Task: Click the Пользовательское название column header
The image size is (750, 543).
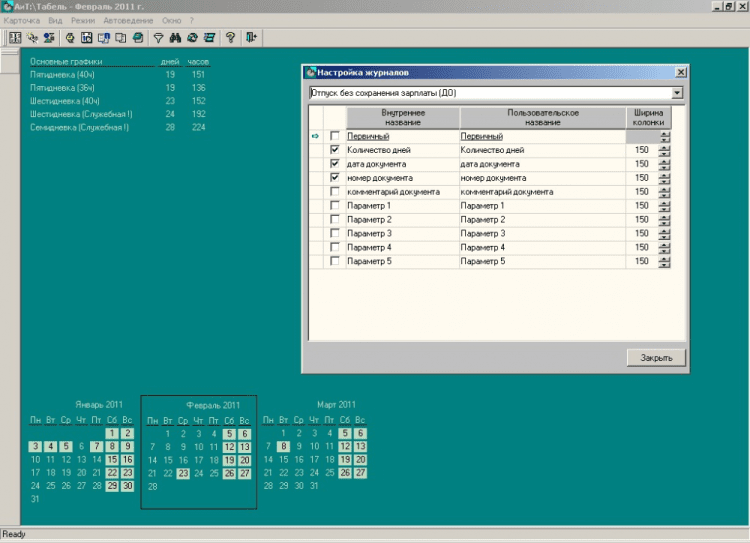Action: (543, 117)
